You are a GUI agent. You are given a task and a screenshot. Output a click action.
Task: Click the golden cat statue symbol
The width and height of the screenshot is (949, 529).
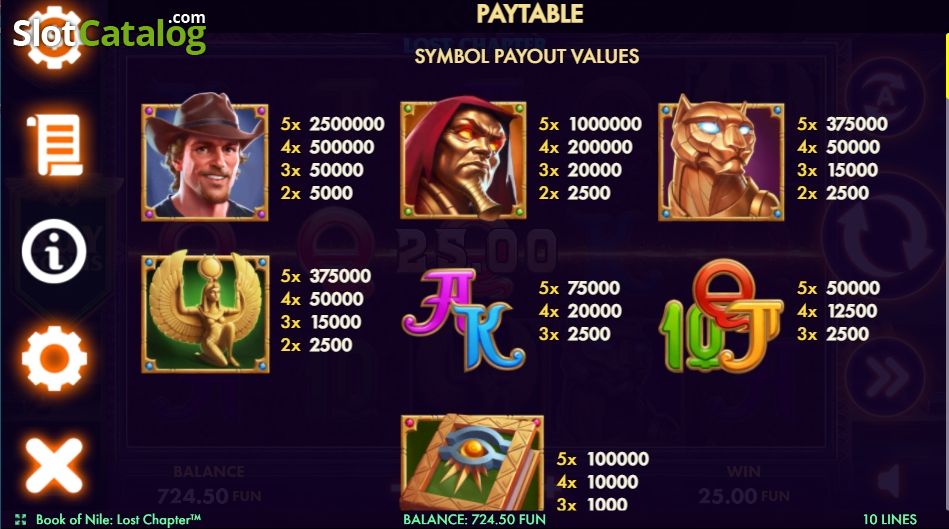point(721,158)
